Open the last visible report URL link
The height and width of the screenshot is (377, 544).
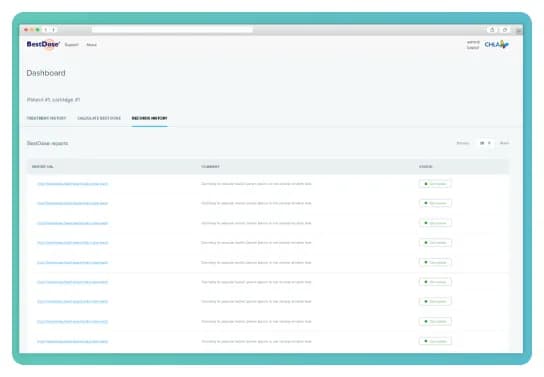[x=73, y=342]
